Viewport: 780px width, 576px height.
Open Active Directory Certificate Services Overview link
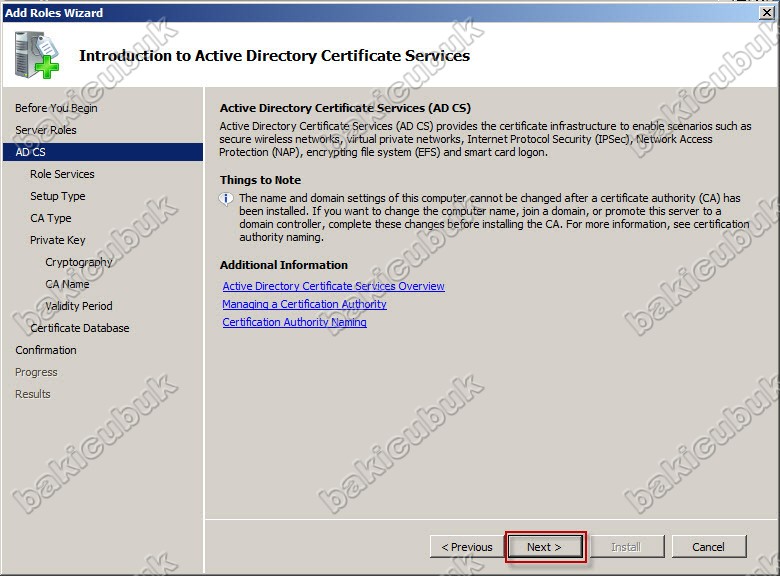pos(333,286)
